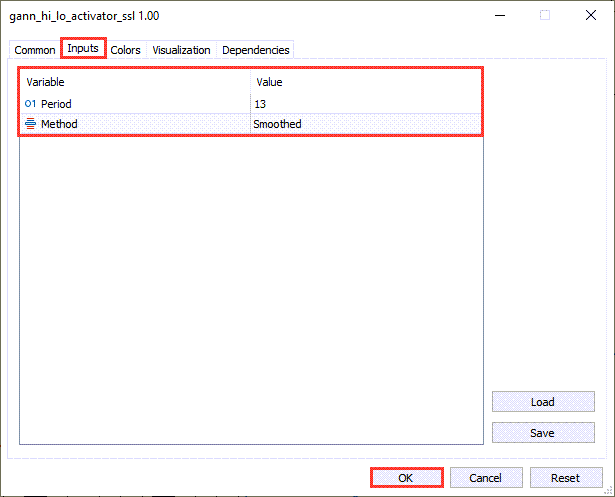
Task: Select the Method variable row
Action: [251, 124]
